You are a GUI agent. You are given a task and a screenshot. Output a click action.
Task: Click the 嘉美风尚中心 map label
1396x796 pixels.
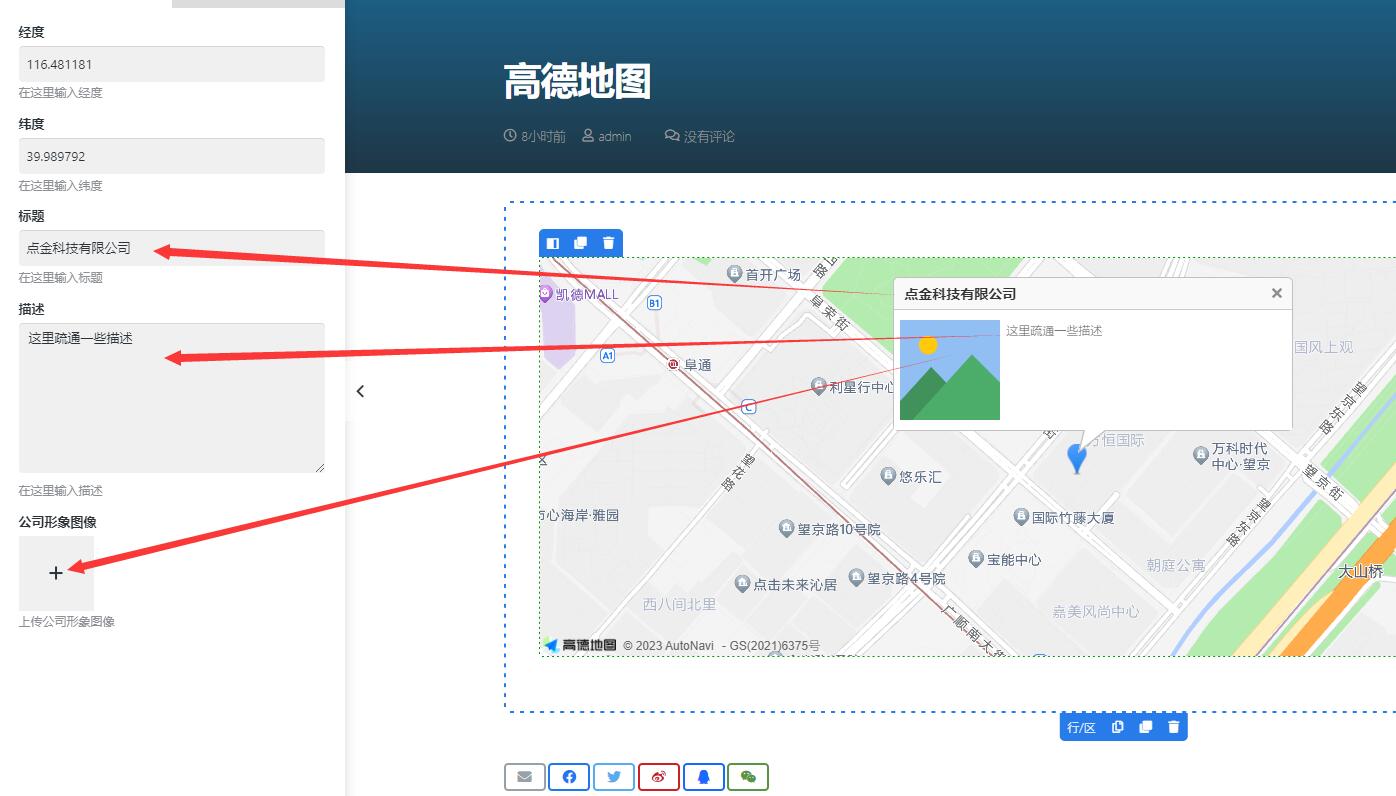[x=1095, y=611]
